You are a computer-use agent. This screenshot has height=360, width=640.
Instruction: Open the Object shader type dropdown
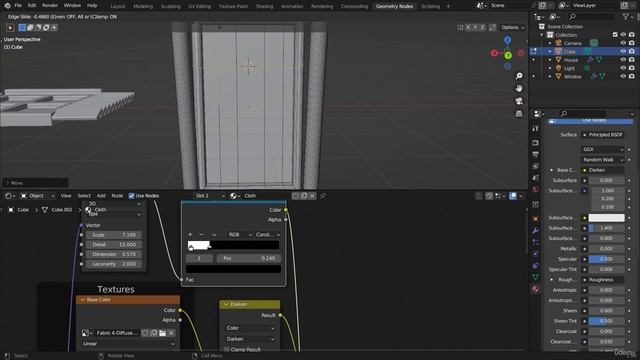pos(38,196)
